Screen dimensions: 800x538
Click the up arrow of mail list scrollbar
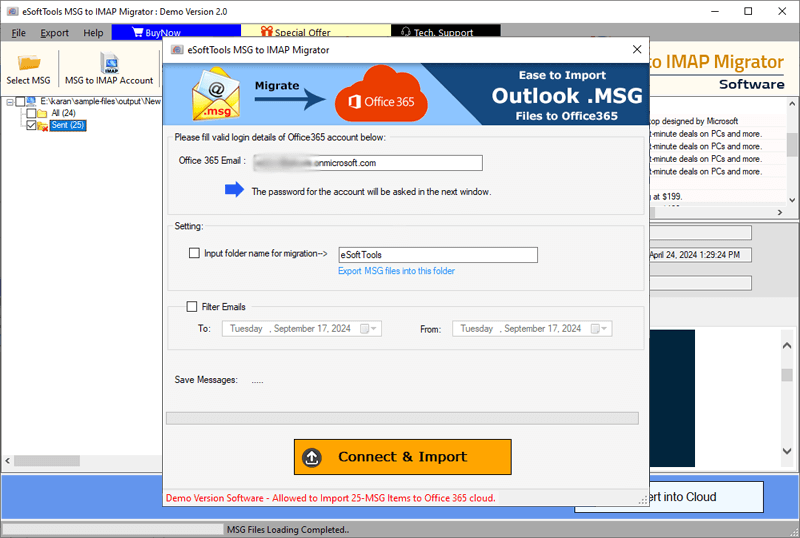(x=792, y=104)
